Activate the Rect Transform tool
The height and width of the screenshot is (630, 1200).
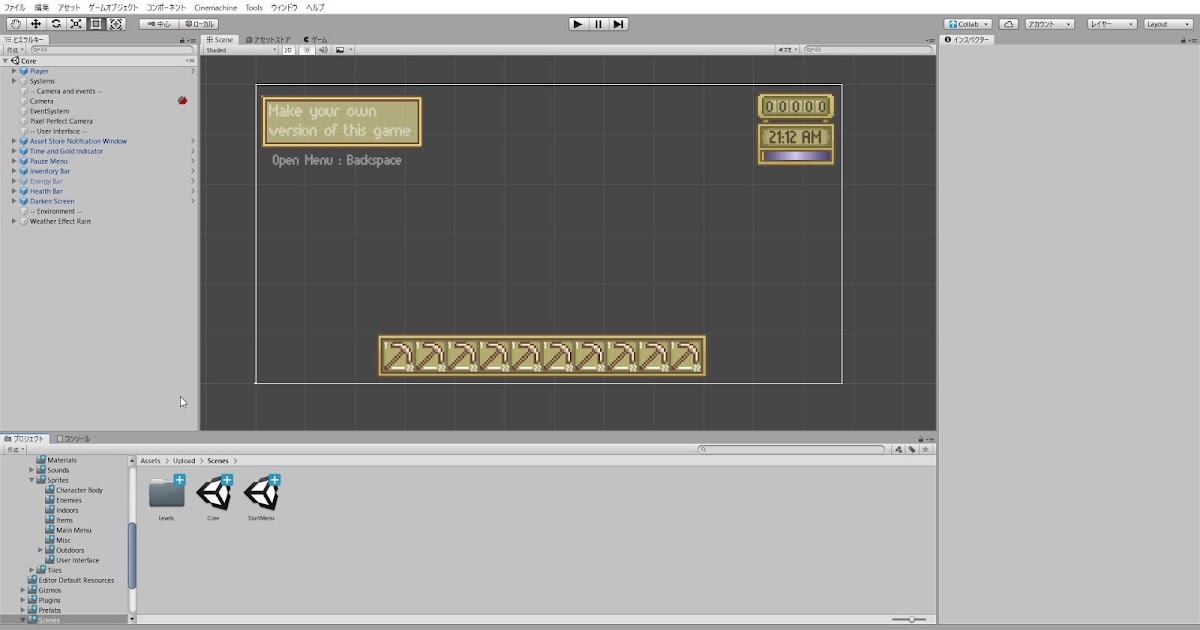(x=96, y=24)
